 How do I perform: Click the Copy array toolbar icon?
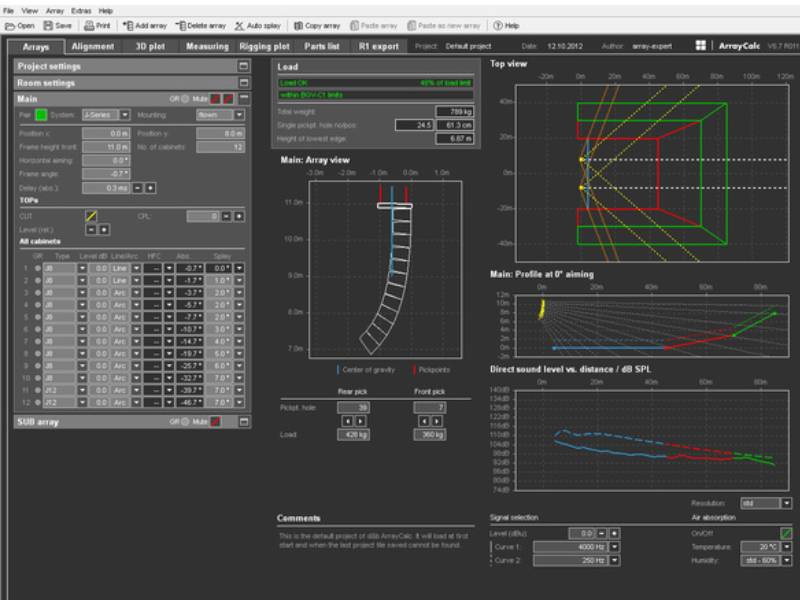[317, 25]
